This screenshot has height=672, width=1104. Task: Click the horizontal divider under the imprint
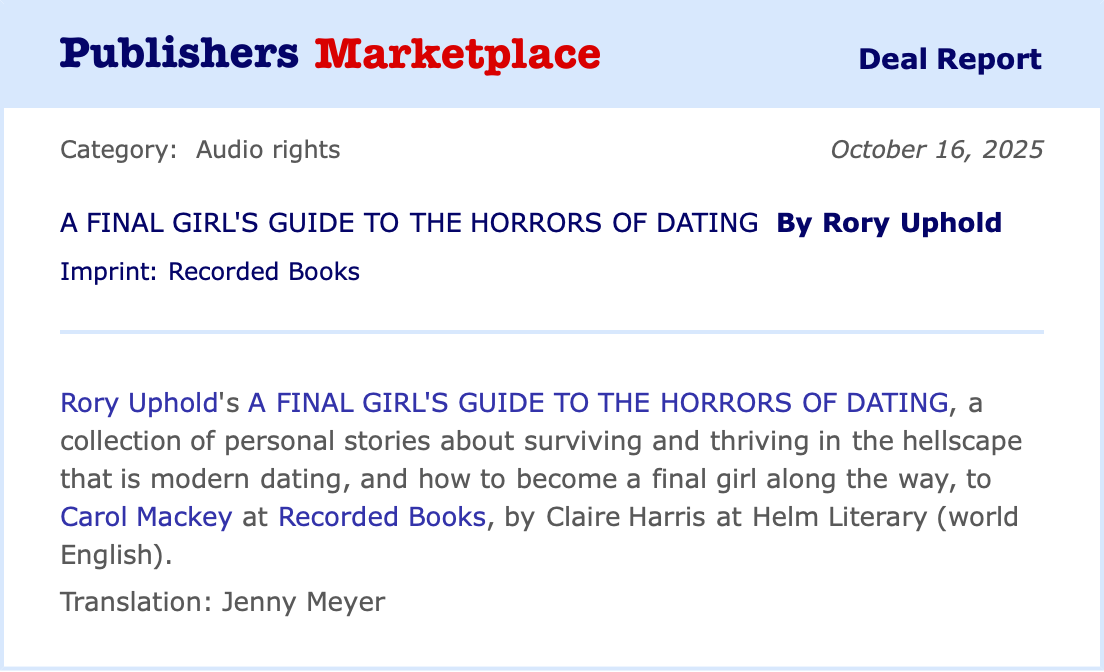[551, 330]
